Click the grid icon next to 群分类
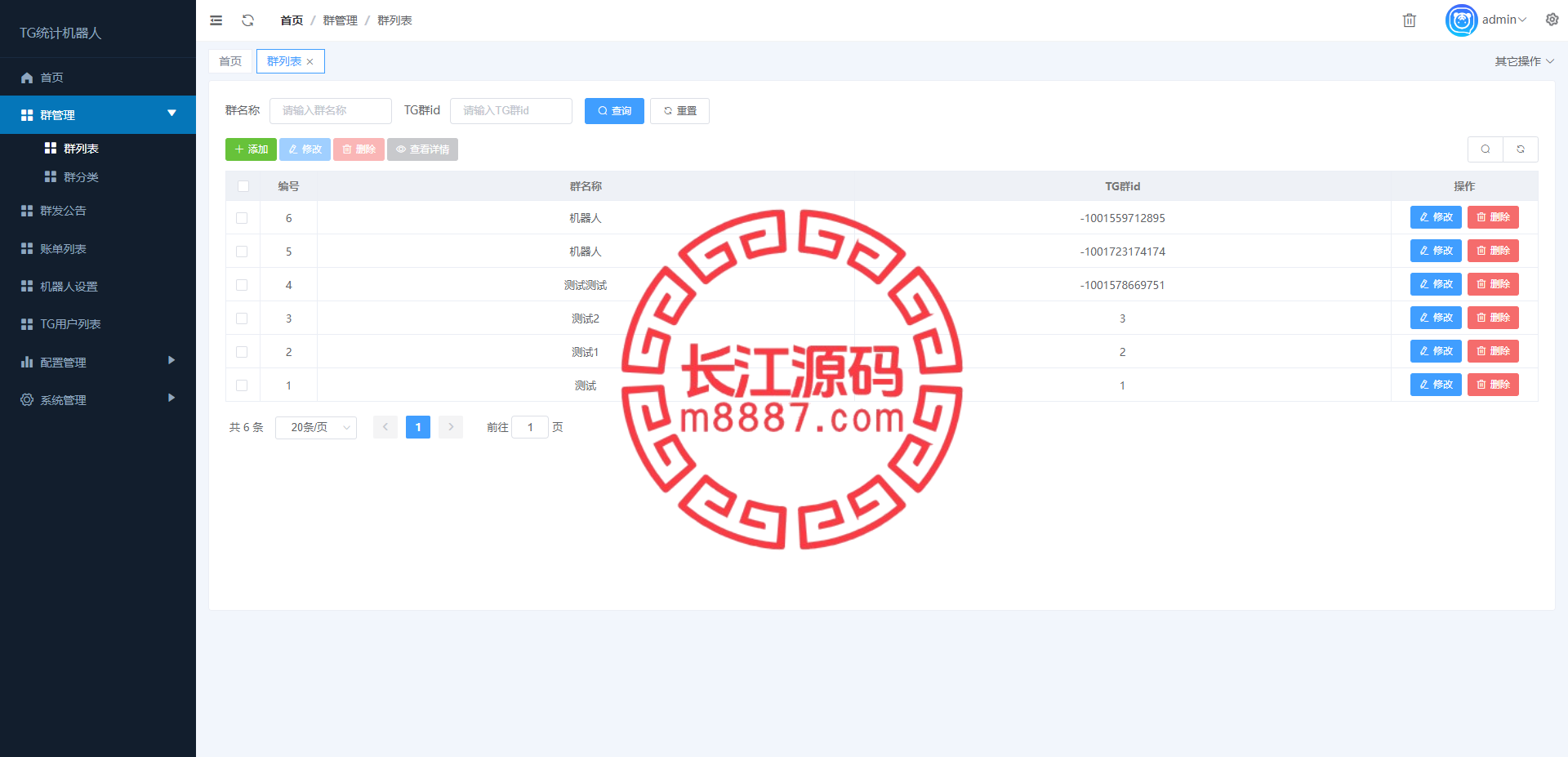 [x=51, y=177]
